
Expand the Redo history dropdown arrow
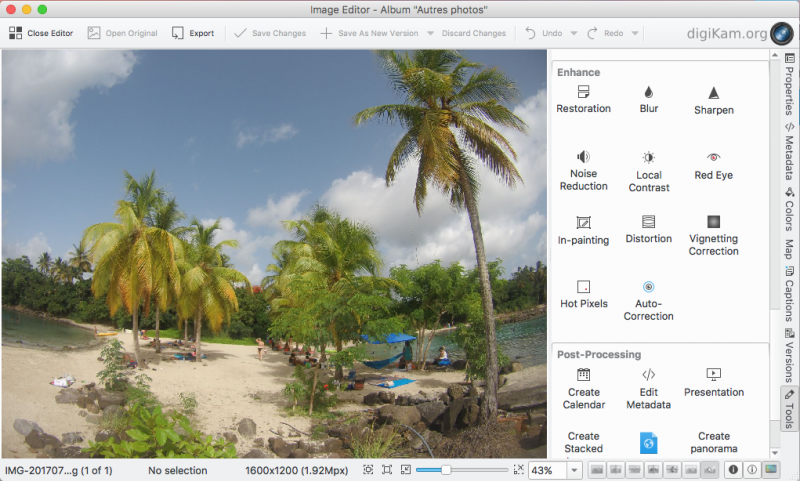[x=635, y=33]
